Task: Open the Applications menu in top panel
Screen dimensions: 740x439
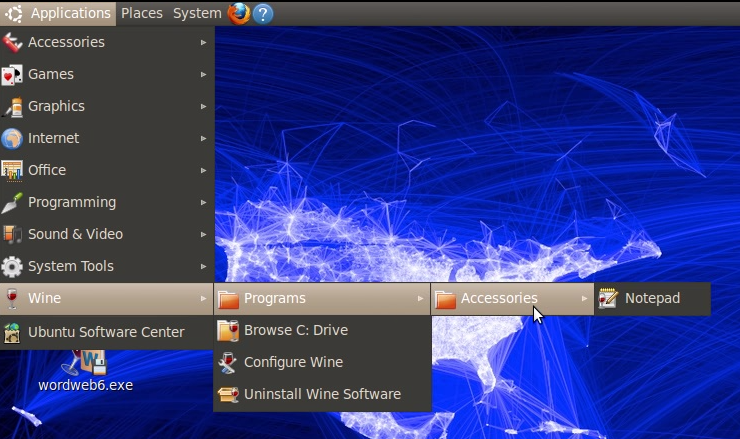Action: 58,13
